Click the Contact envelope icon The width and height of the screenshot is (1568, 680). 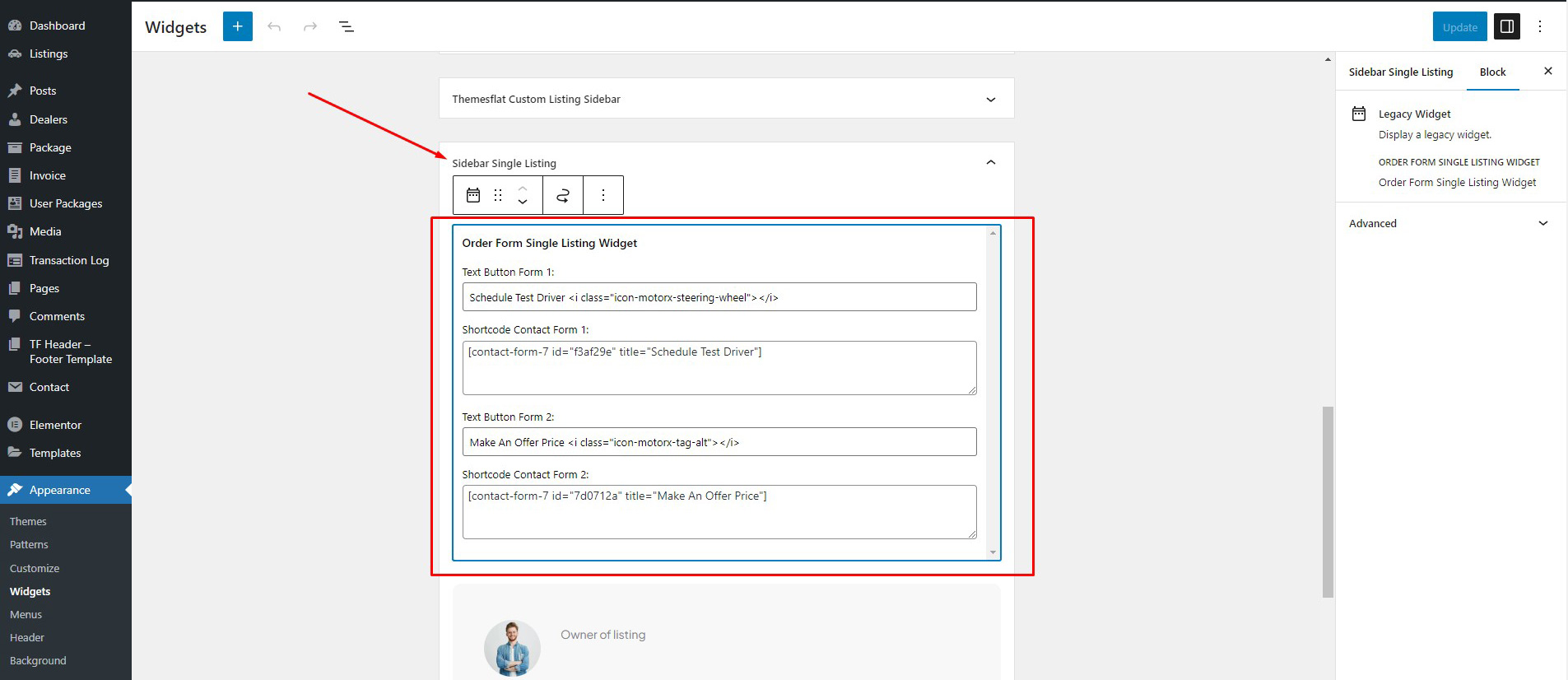(x=15, y=387)
